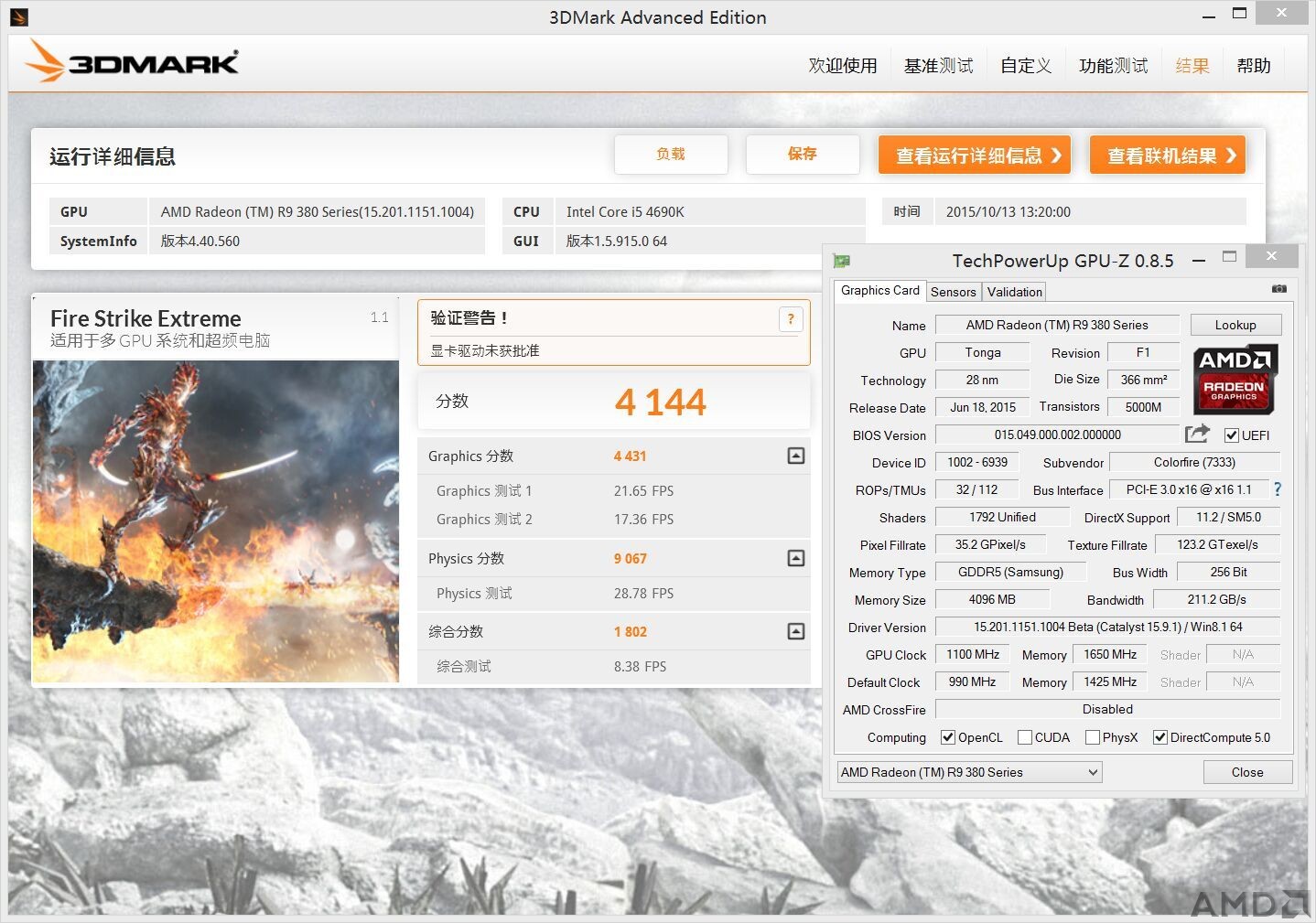Screen dimensions: 1316x923
Task: Click the GPU Clock 1100 MHz field
Action: (972, 654)
